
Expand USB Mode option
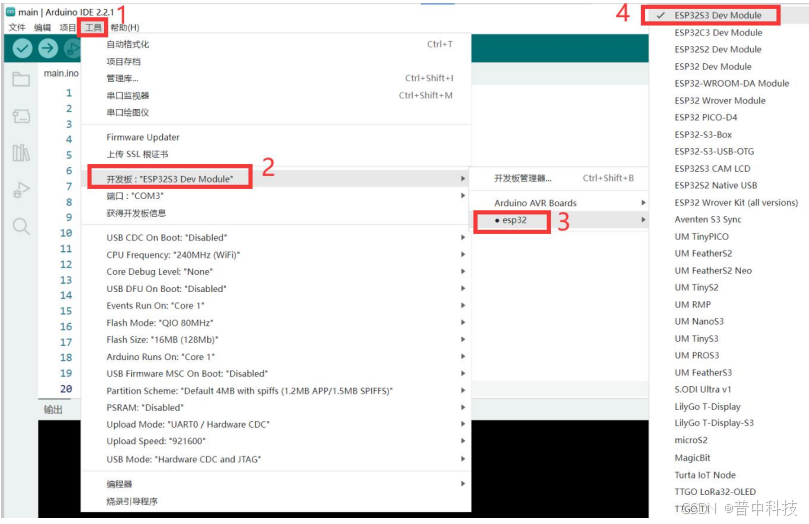[x=276, y=459]
